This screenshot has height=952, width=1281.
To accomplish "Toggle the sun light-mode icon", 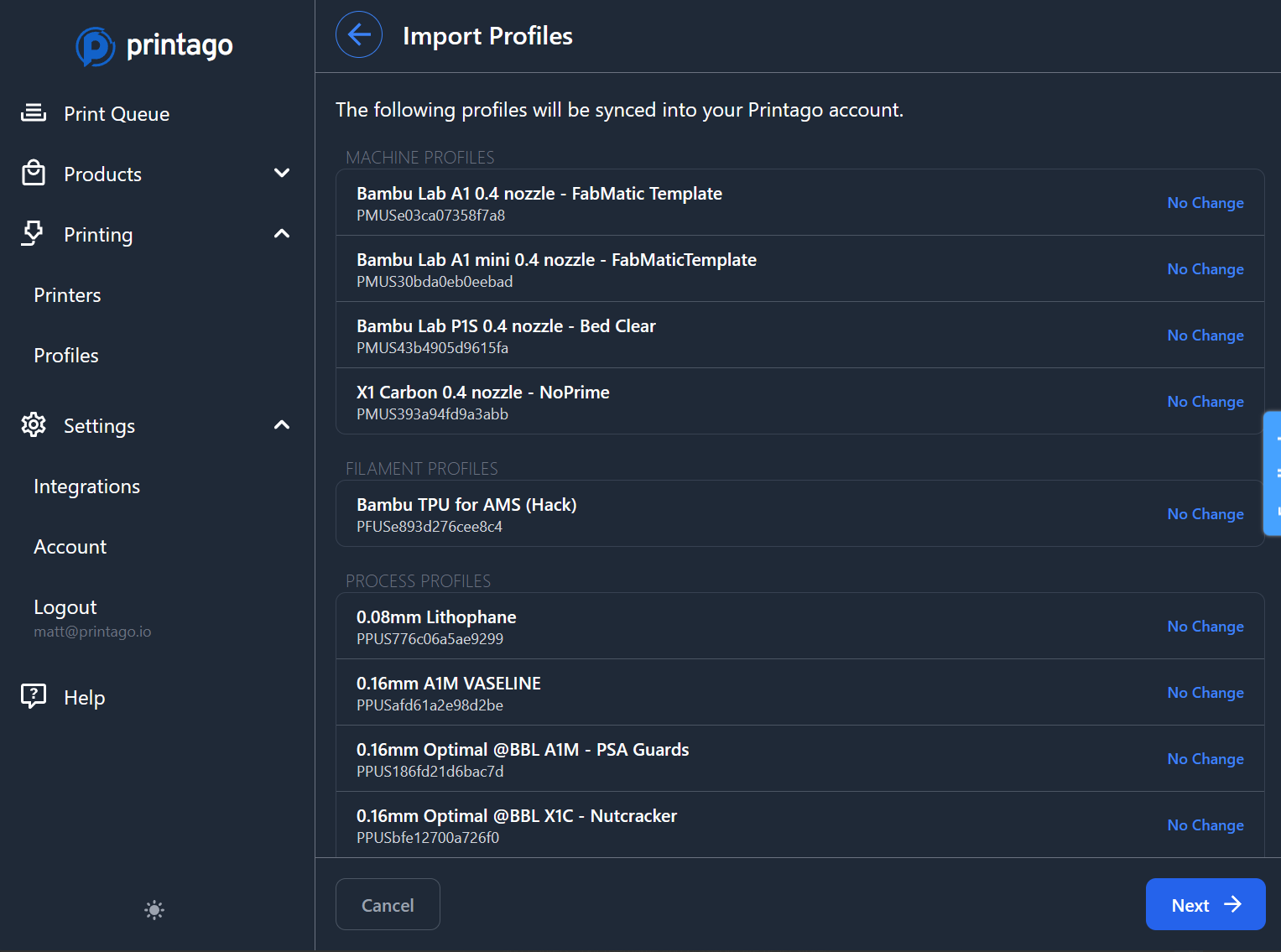I will click(154, 910).
